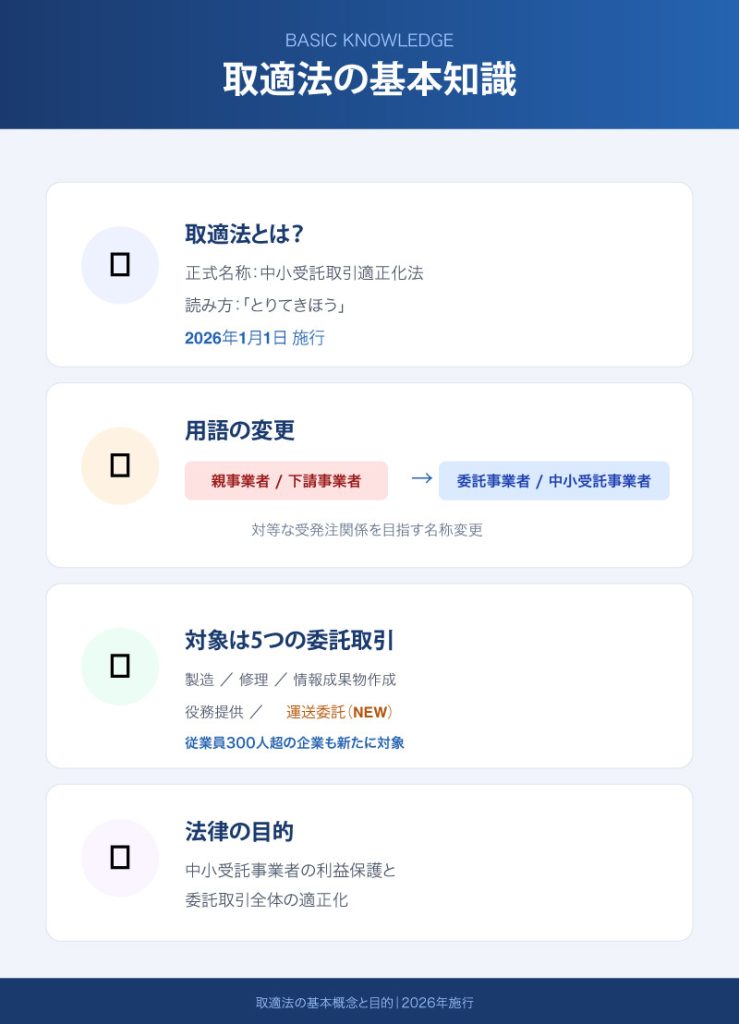Click the 法律の目的 card heading
The width and height of the screenshot is (739, 1024).
tap(239, 831)
